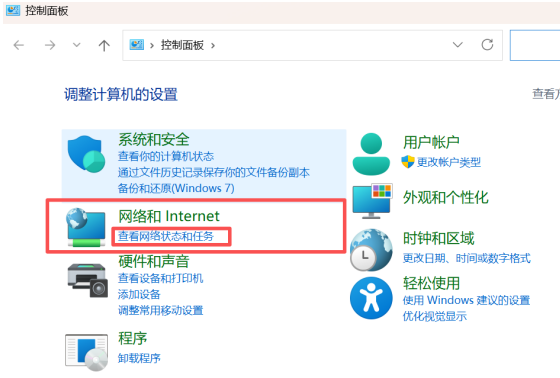This screenshot has height=378, width=560.
Task: Click the Back navigation arrow
Action: point(19,45)
